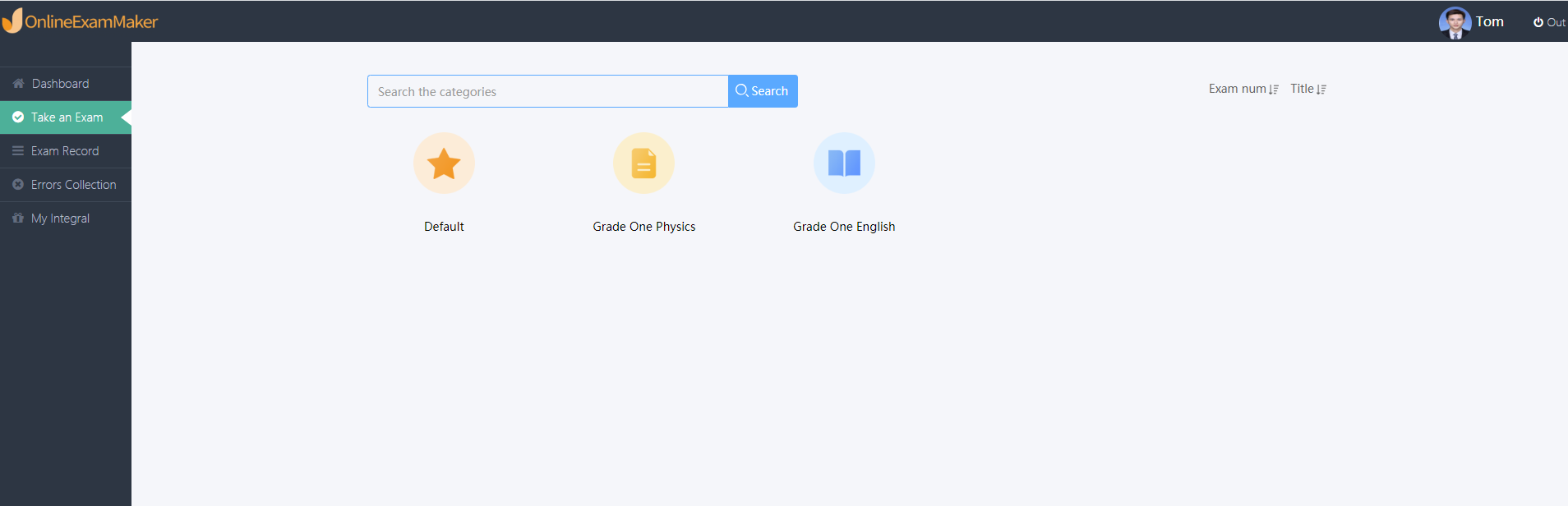Click the Exam Record list icon
The image size is (1568, 506).
18,151
